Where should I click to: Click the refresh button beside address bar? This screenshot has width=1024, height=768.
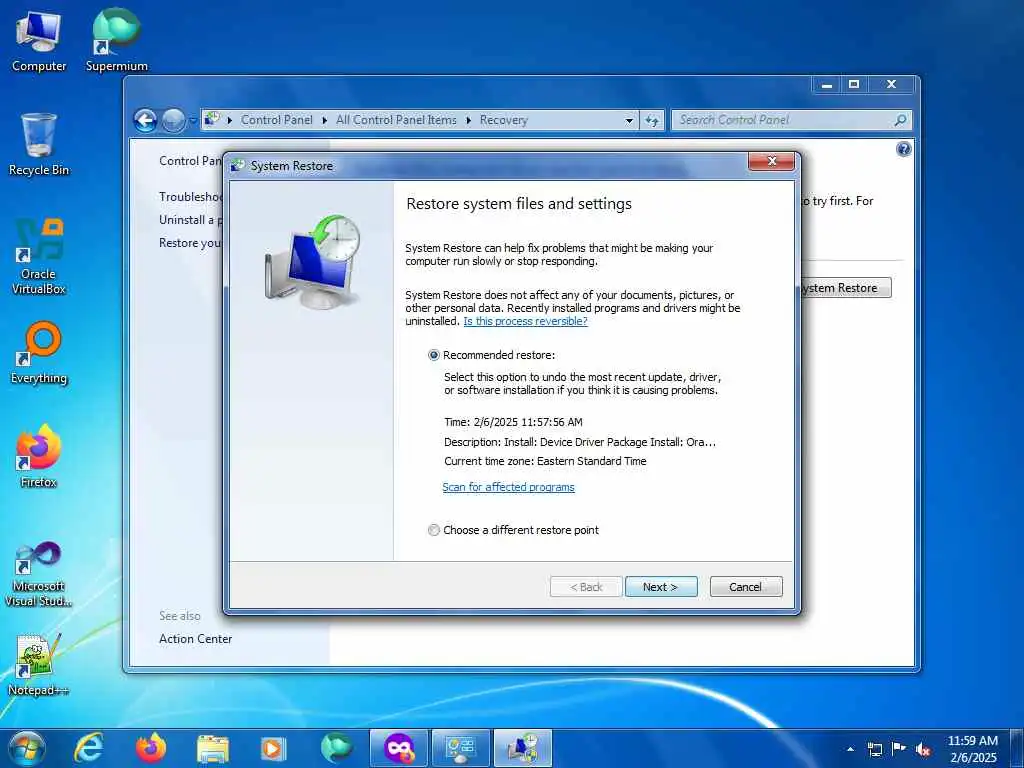point(652,120)
